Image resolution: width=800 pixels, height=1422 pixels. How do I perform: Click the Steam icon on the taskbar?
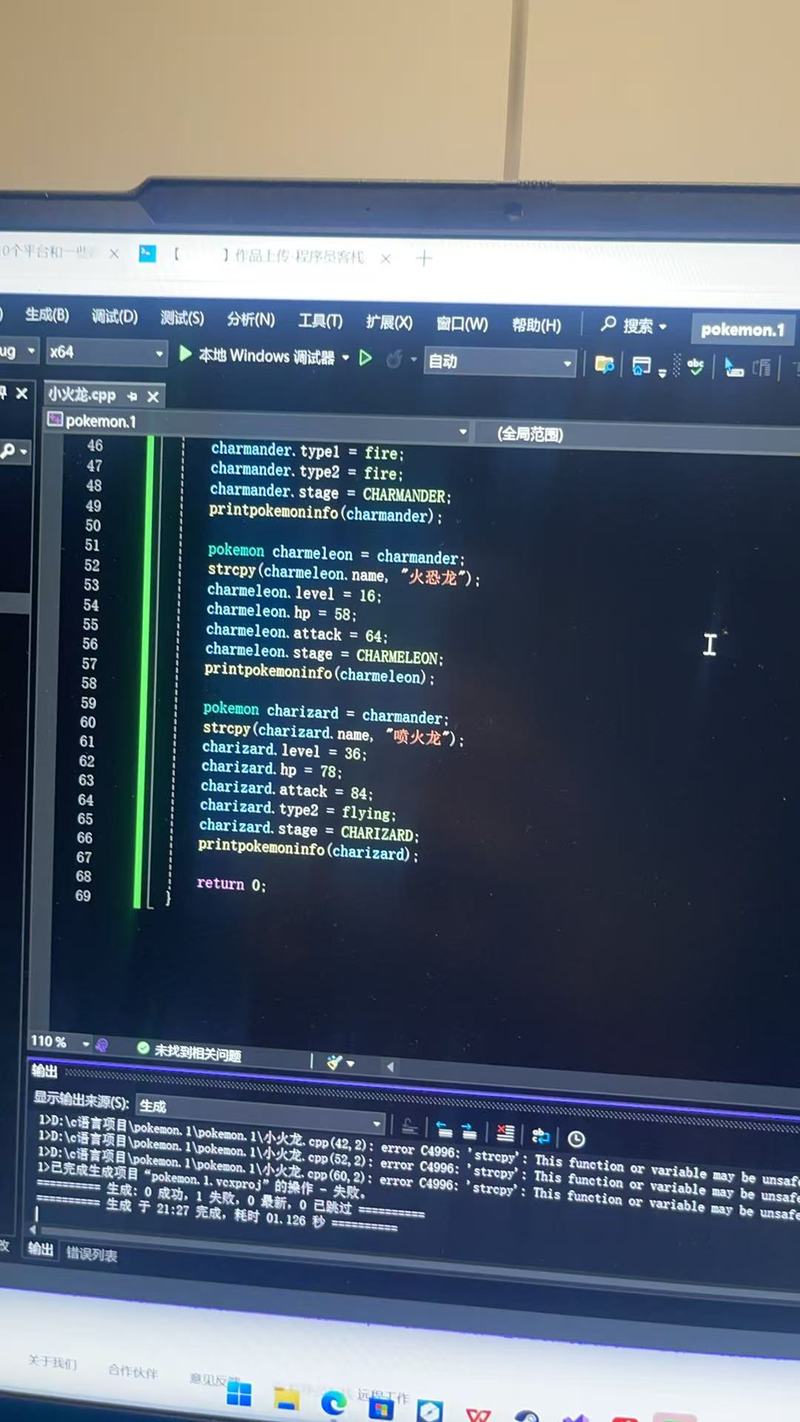coord(528,1416)
